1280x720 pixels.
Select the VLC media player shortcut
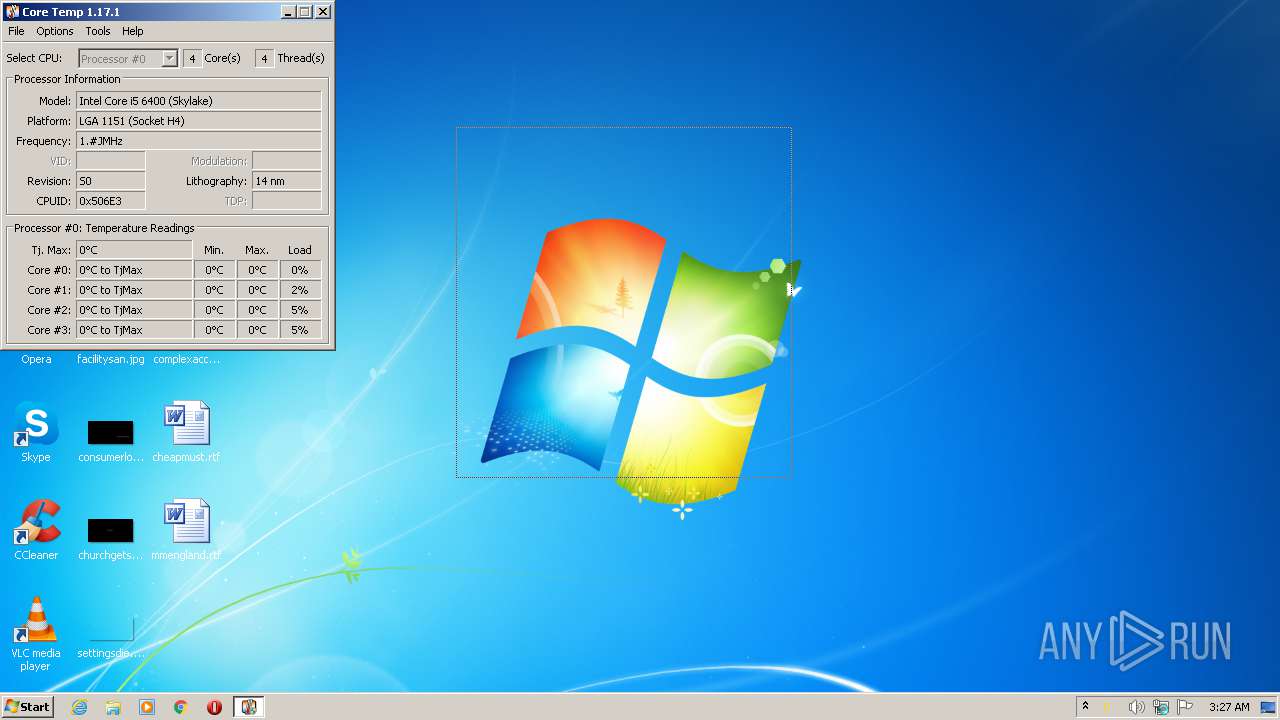36,634
